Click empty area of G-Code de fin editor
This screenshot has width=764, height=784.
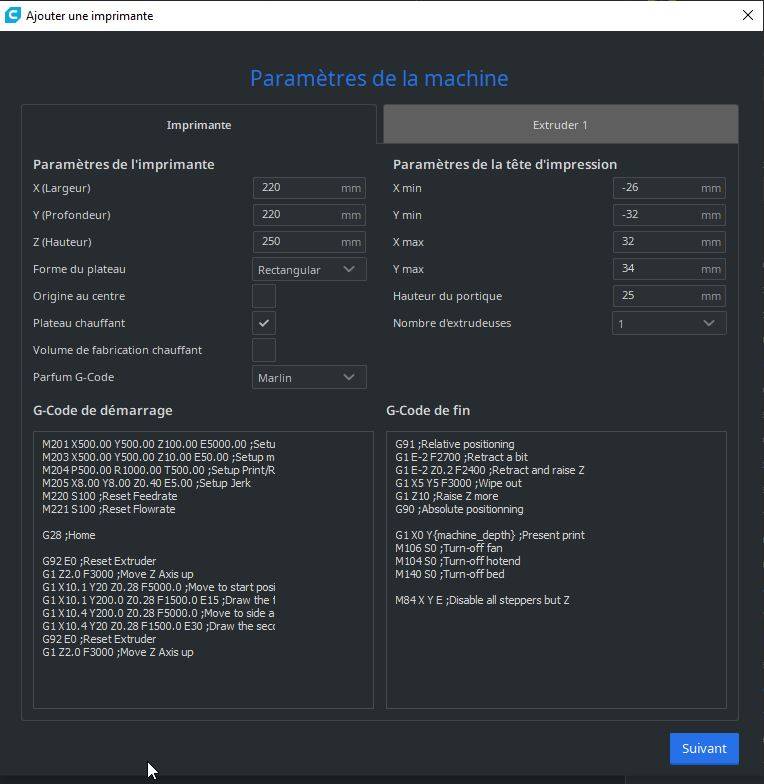(x=556, y=660)
